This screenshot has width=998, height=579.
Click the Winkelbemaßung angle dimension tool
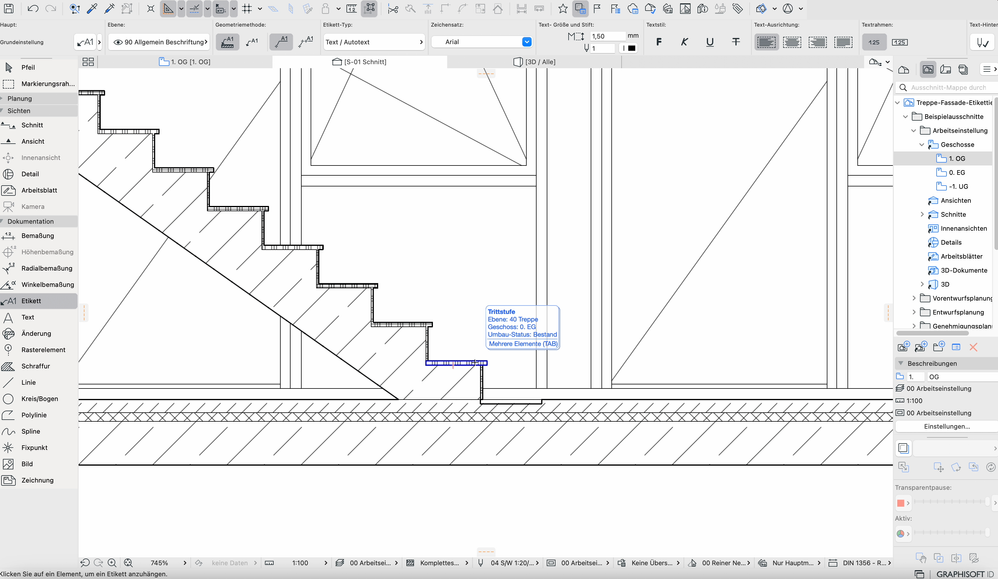click(47, 284)
